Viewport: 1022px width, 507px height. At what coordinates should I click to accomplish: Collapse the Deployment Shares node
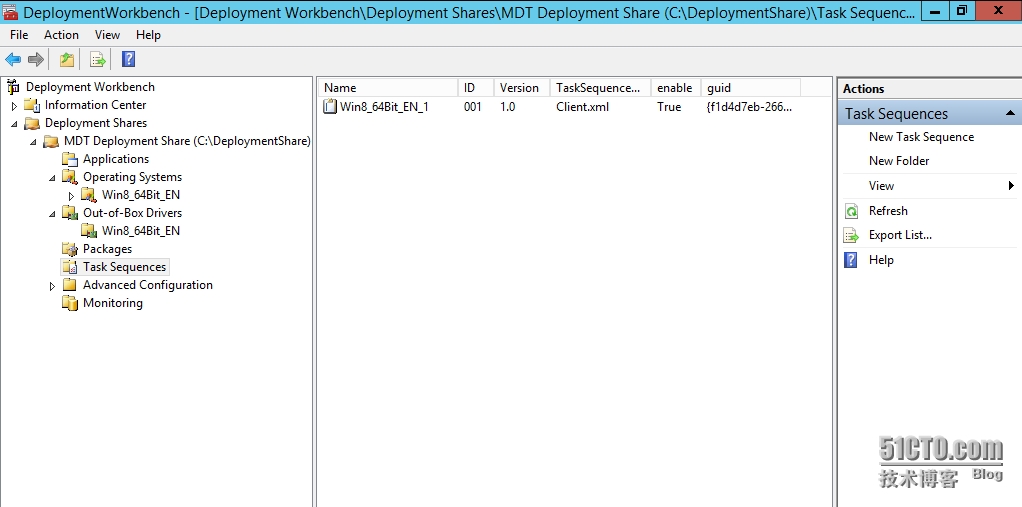(14, 124)
